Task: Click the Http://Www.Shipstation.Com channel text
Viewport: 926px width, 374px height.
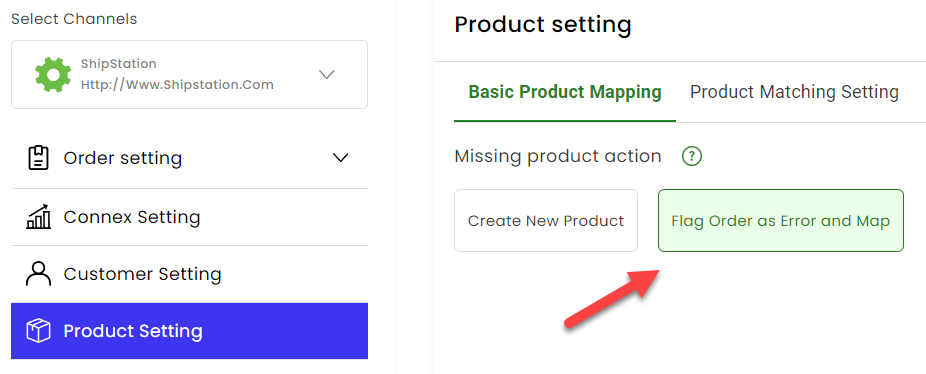Action: click(x=177, y=84)
